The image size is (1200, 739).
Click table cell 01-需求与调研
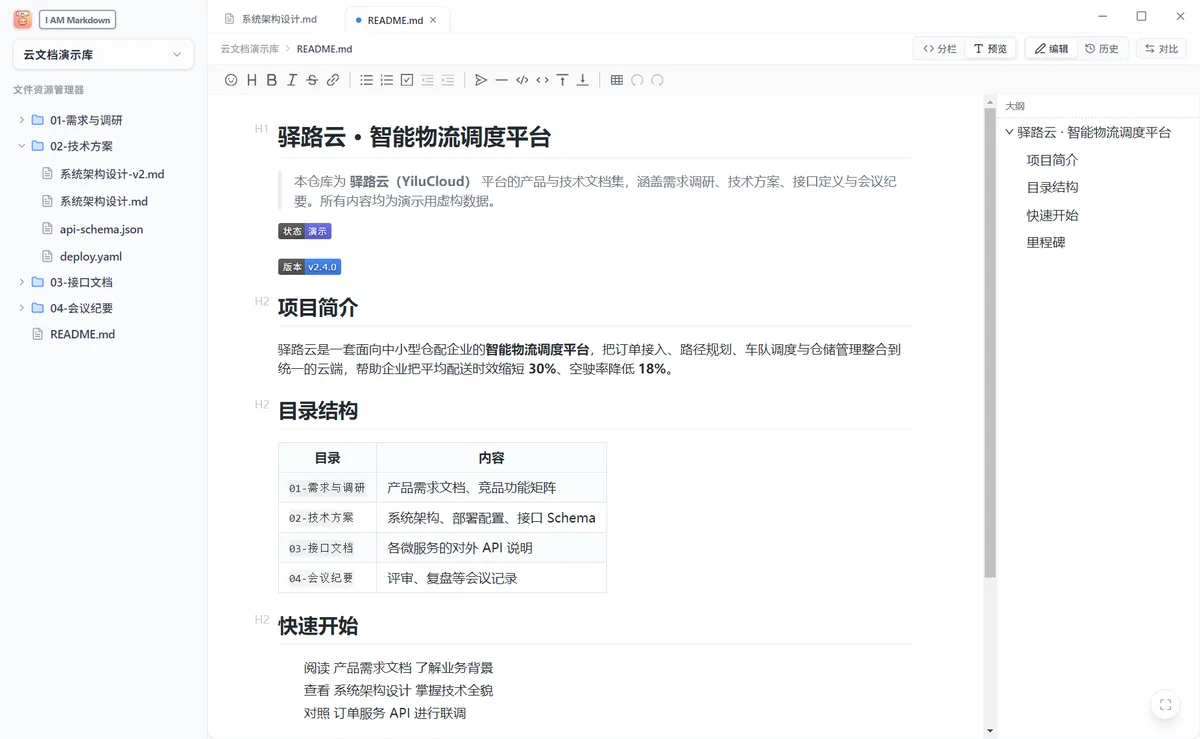pos(327,488)
